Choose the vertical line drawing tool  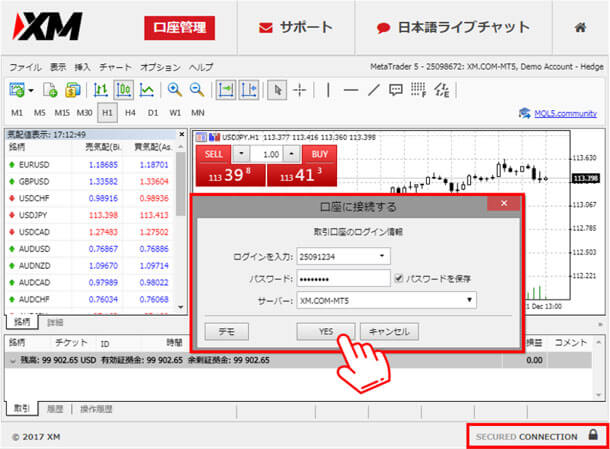pyautogui.click(x=328, y=90)
